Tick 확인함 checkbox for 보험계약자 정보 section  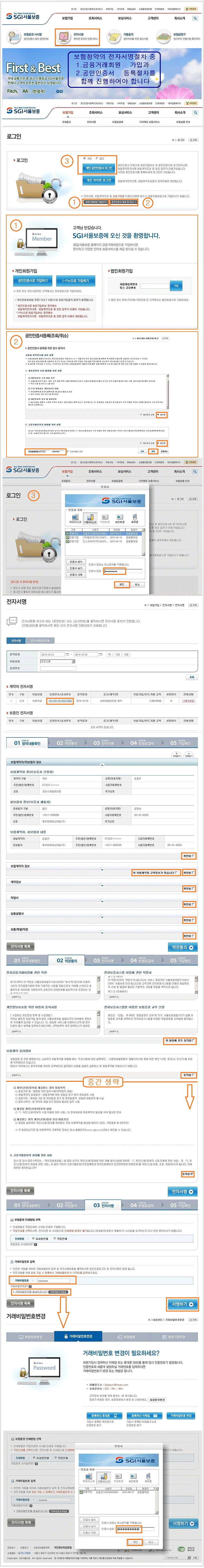click(x=193, y=873)
